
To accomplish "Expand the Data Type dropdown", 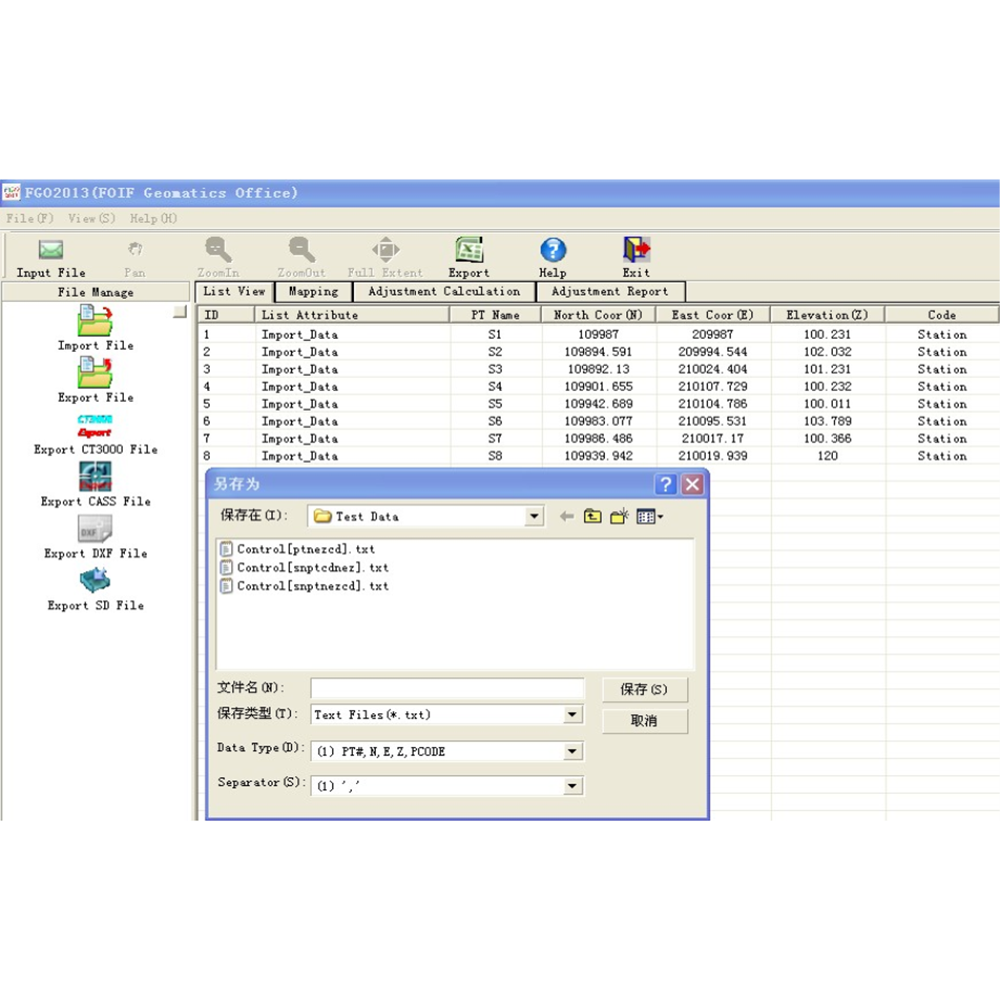I will tap(573, 752).
